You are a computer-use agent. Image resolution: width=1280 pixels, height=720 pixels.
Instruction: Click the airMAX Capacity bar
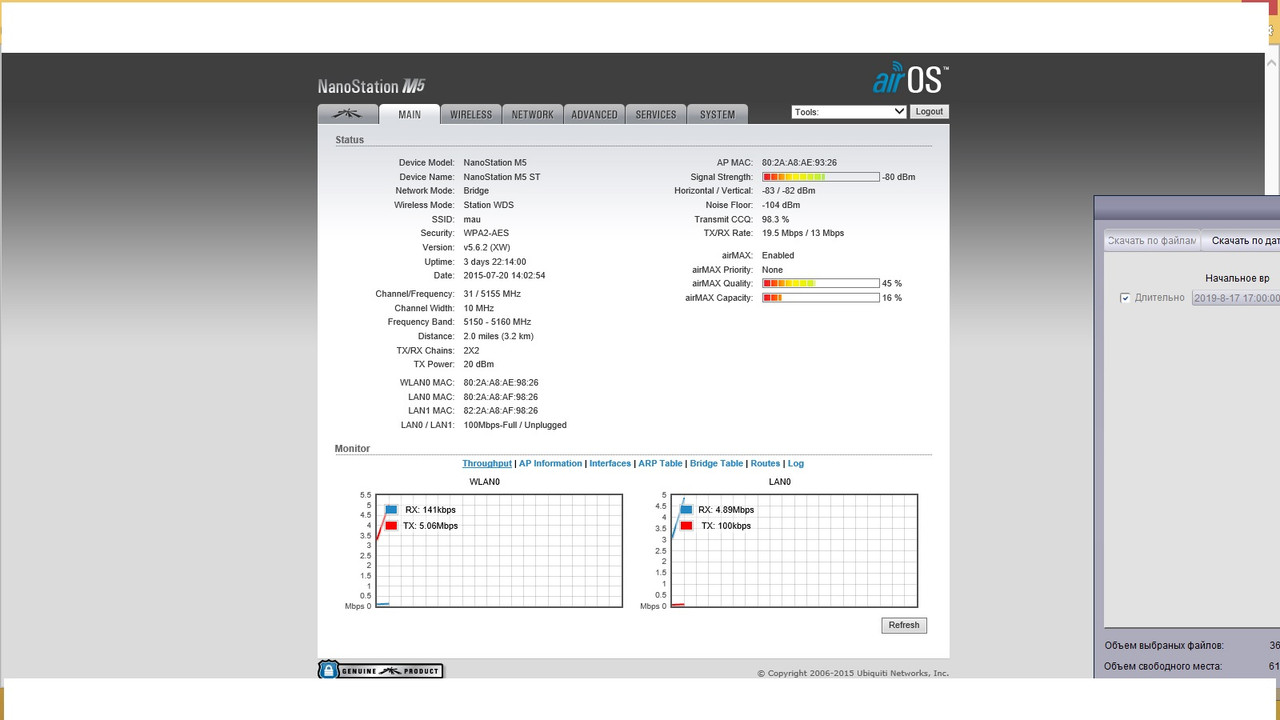(x=821, y=298)
